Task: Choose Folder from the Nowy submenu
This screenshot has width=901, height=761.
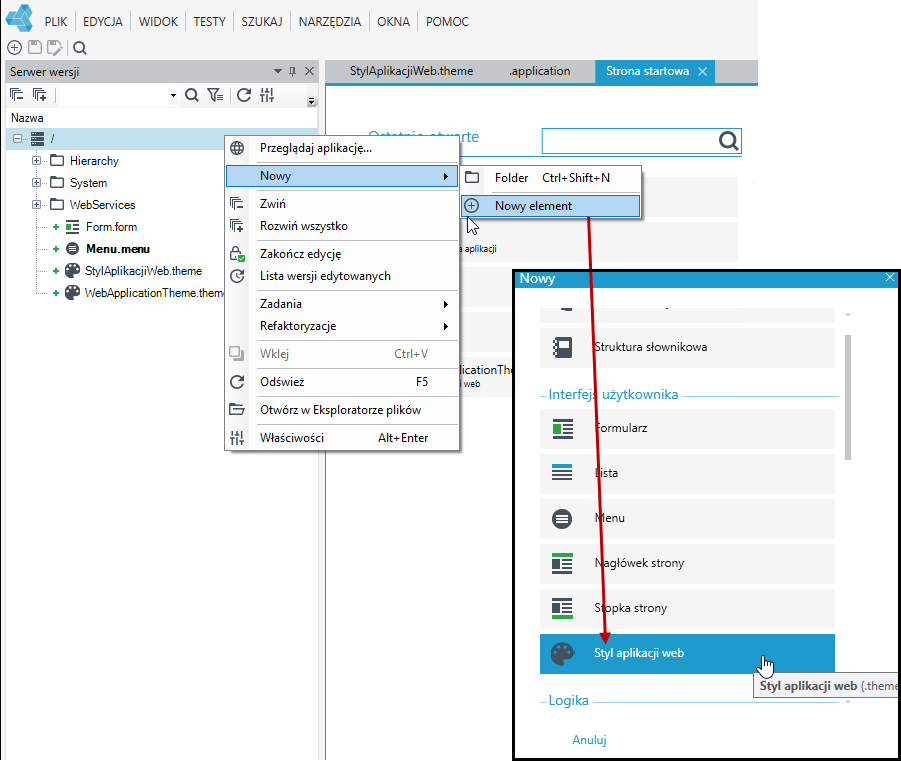Action: click(x=550, y=178)
